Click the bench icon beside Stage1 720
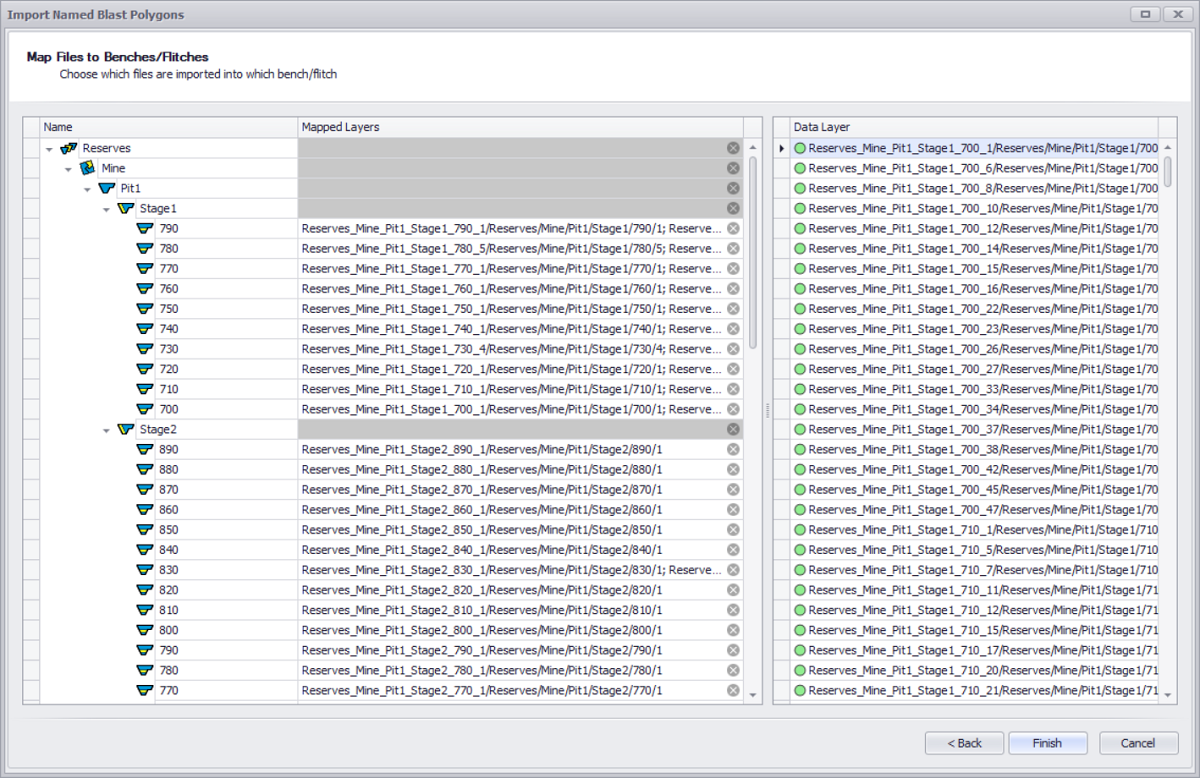 pyautogui.click(x=145, y=369)
